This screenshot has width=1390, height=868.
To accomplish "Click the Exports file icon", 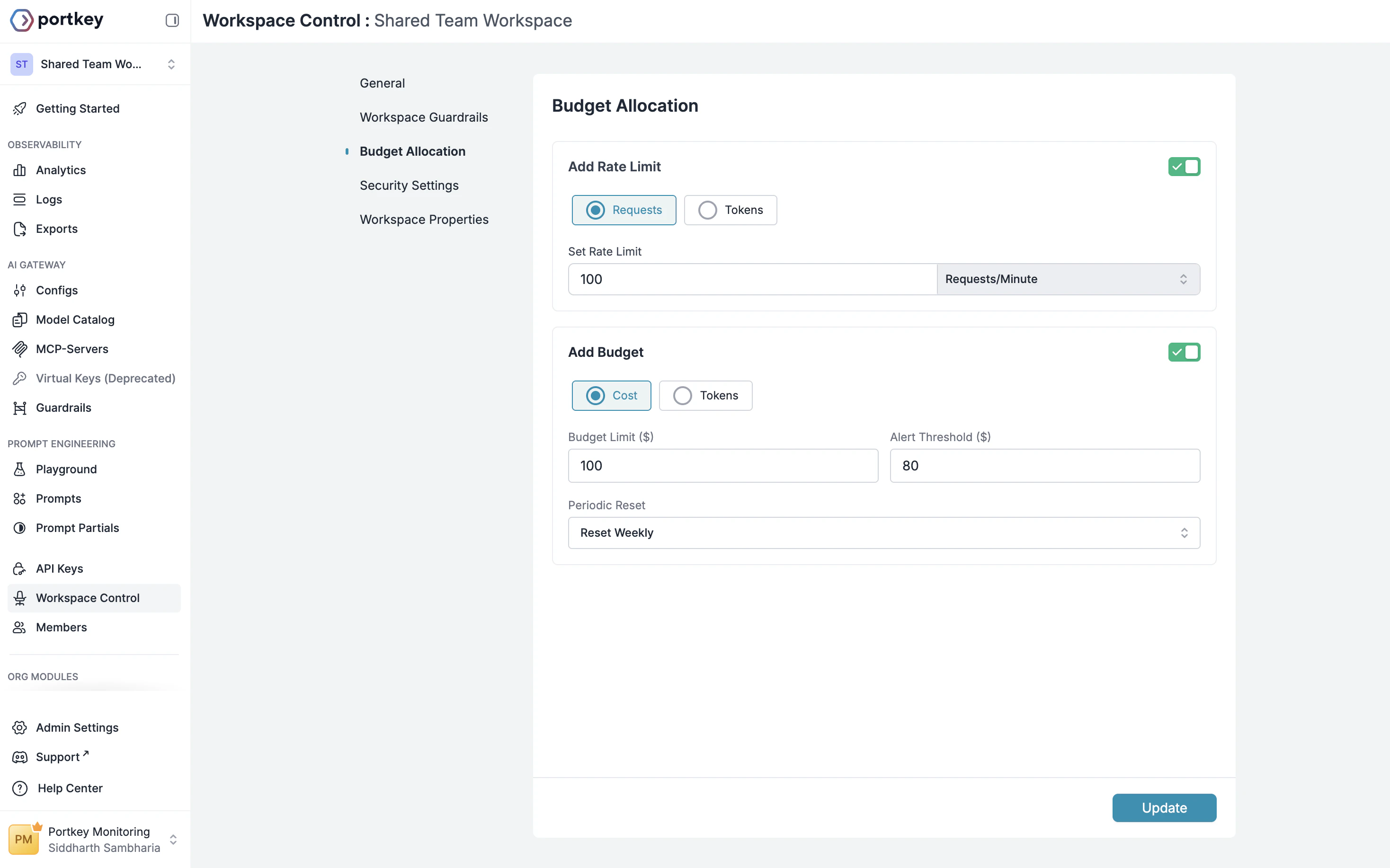I will 19,229.
